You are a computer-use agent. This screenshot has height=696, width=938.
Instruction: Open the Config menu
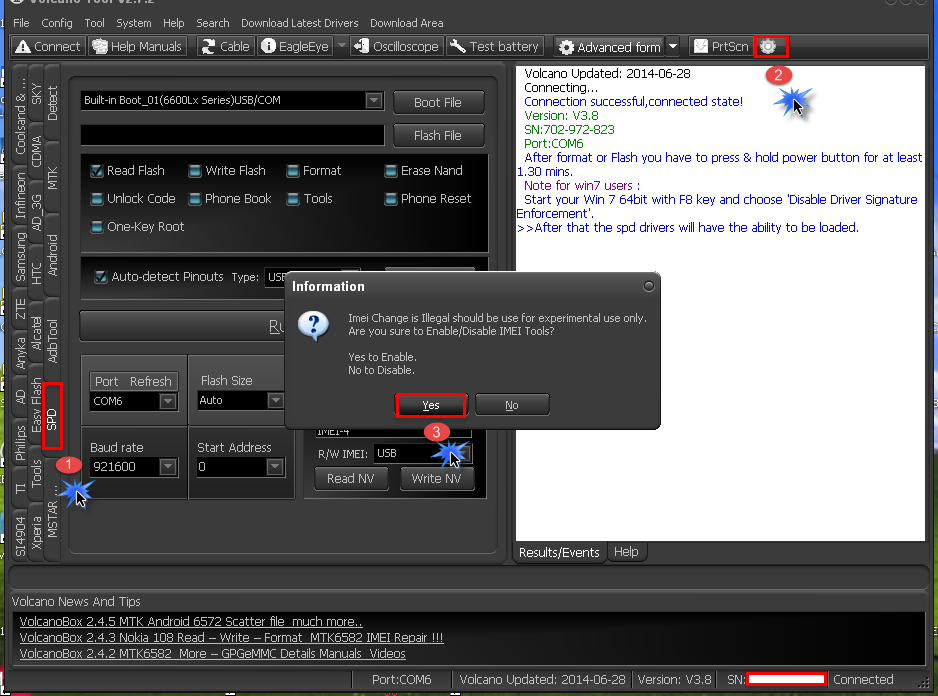tap(57, 23)
